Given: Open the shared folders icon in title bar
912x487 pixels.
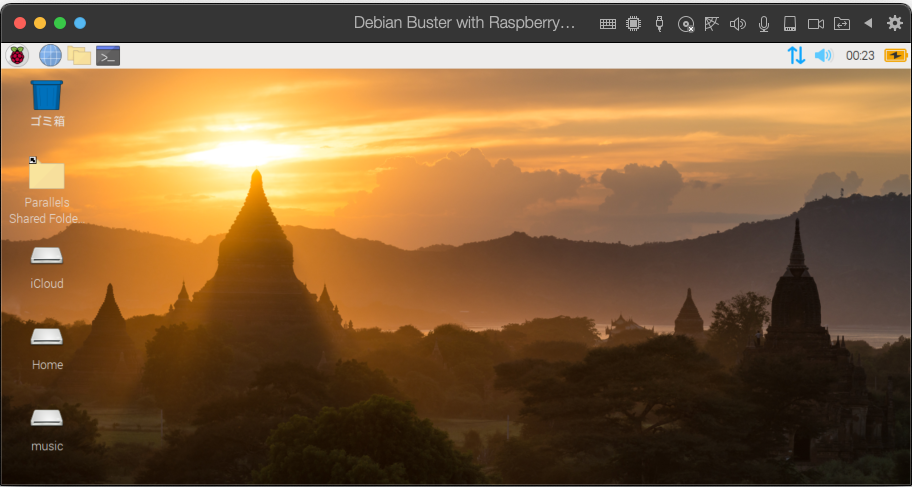Looking at the screenshot, I should [842, 24].
